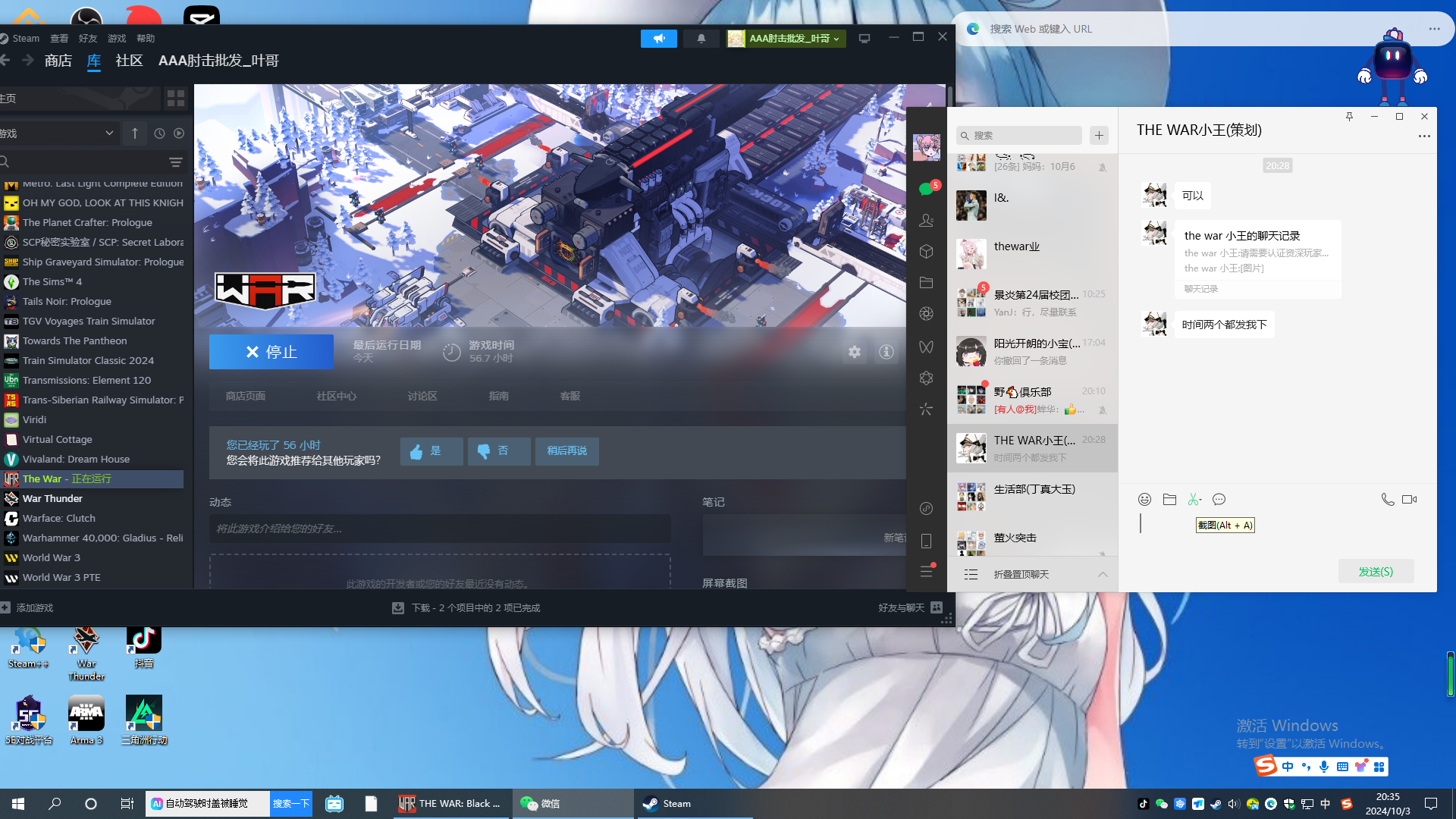
Task: Click the Steam announcements megaphone button
Action: [x=659, y=38]
